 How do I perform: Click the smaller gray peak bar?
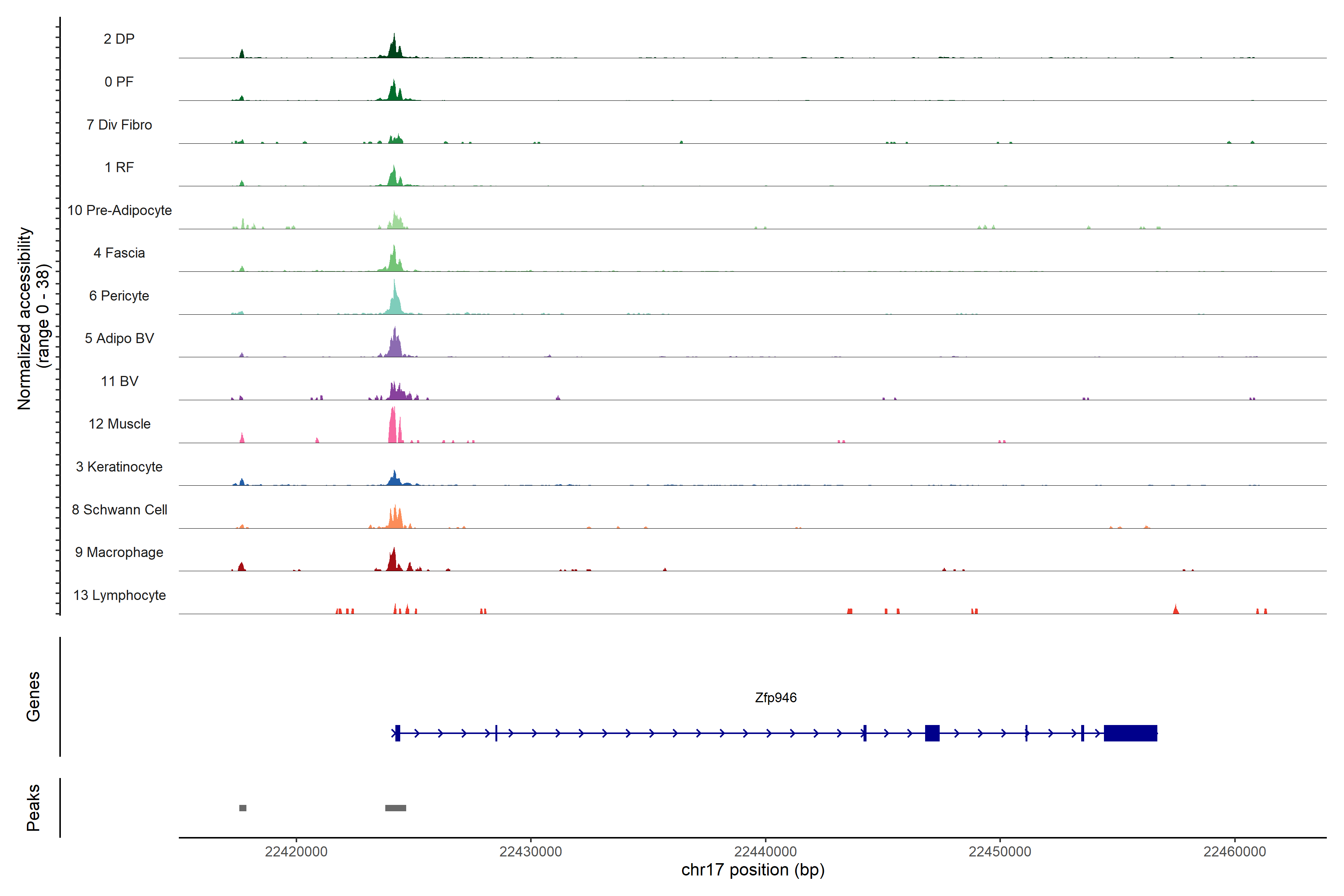[243, 808]
